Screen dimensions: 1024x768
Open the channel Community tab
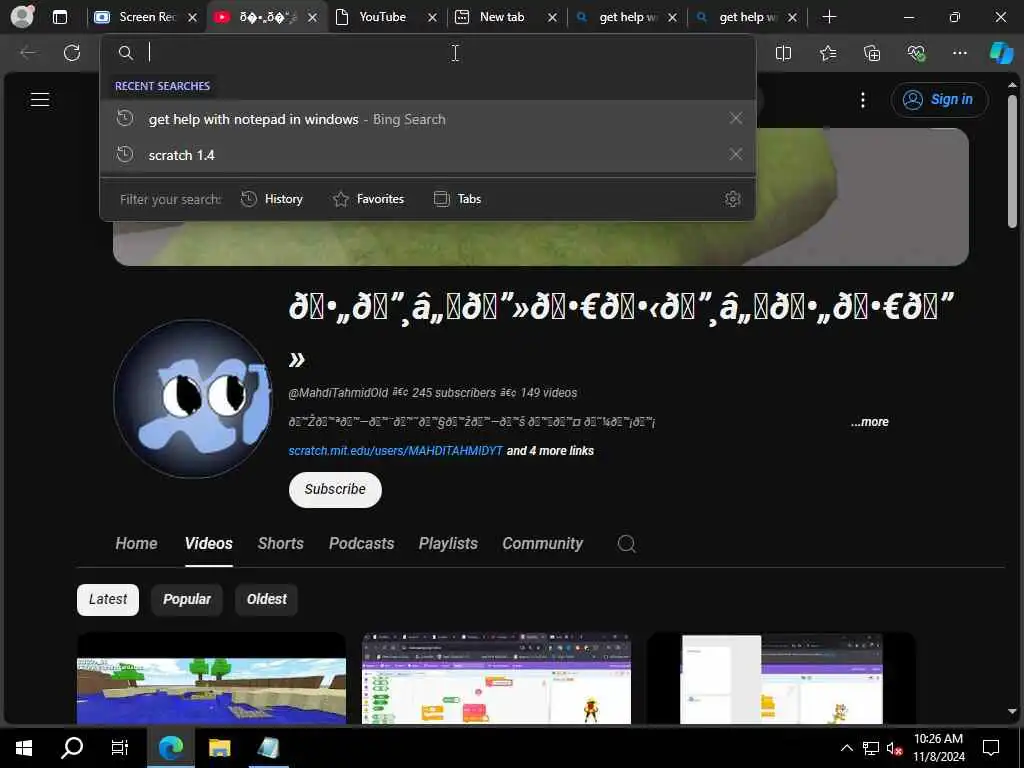[x=542, y=543]
